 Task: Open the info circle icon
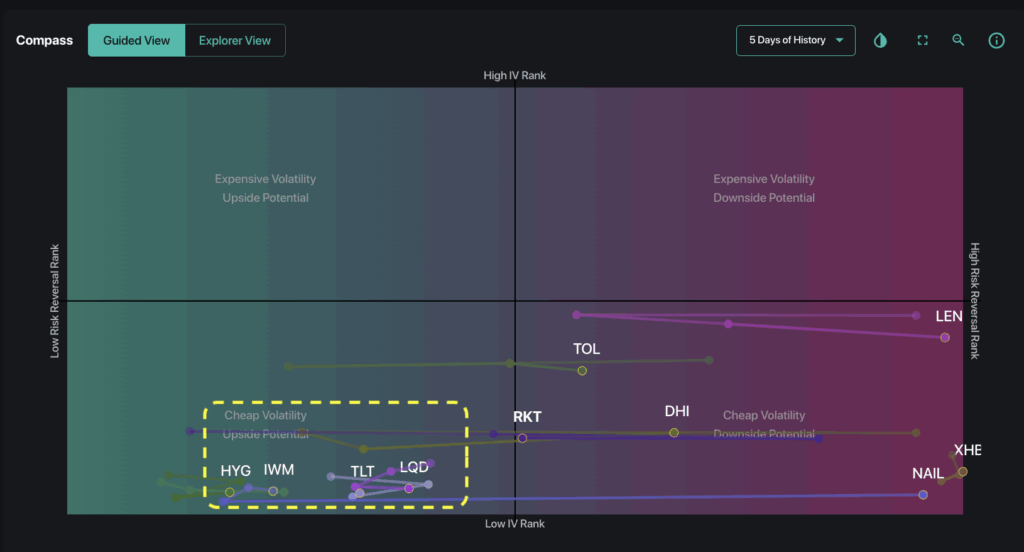[x=996, y=41]
